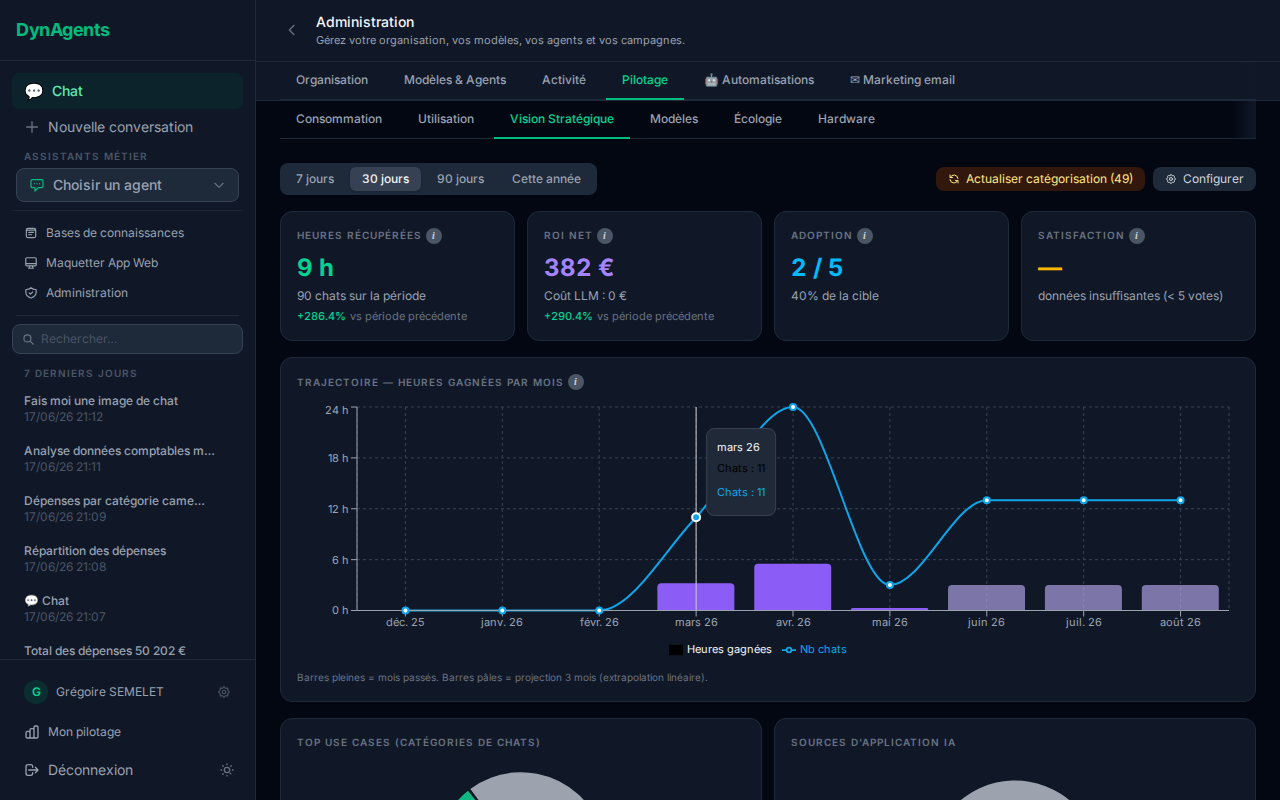Select the 7 jours period

point(315,179)
